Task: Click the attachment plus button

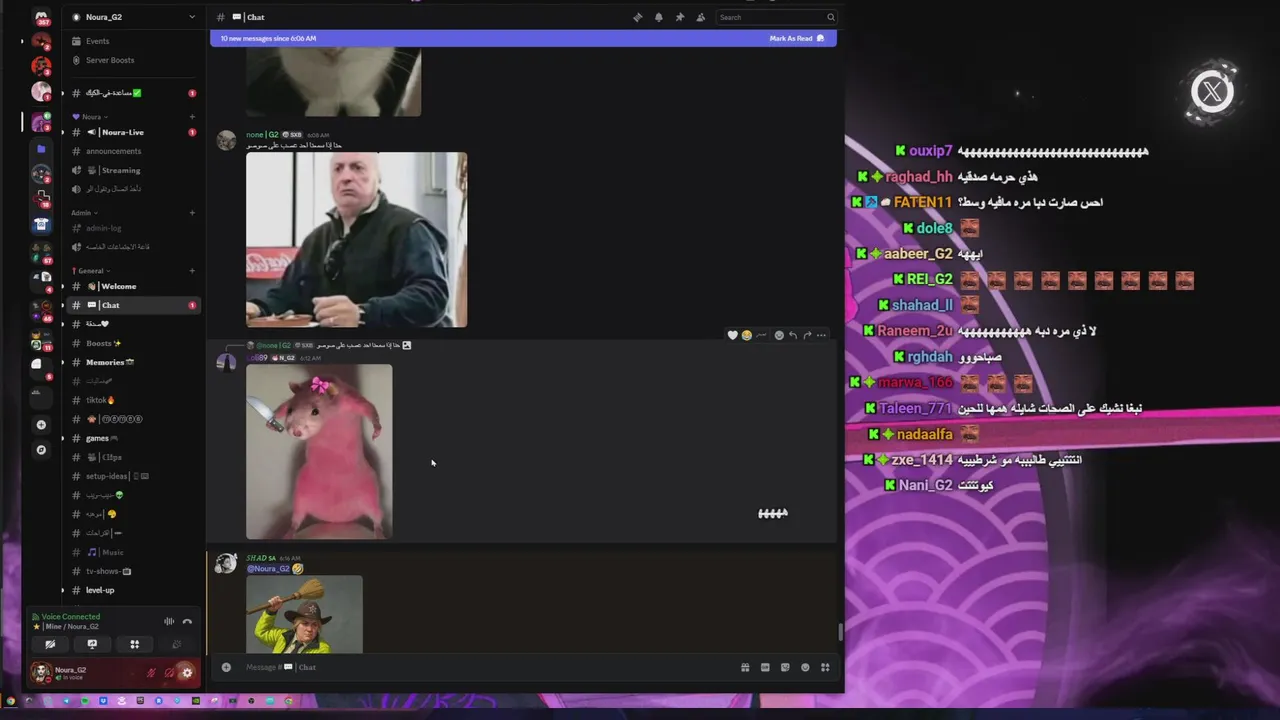Action: pyautogui.click(x=226, y=667)
